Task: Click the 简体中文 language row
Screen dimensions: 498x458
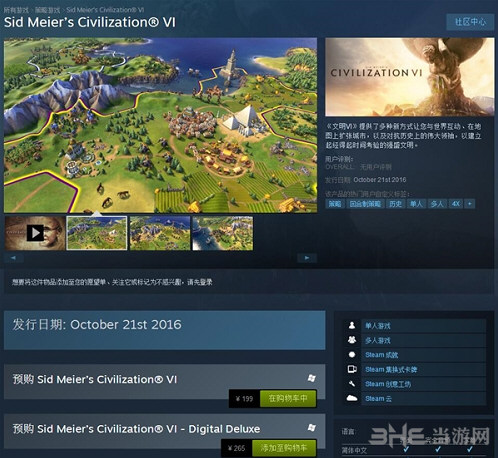Action: pyautogui.click(x=413, y=450)
